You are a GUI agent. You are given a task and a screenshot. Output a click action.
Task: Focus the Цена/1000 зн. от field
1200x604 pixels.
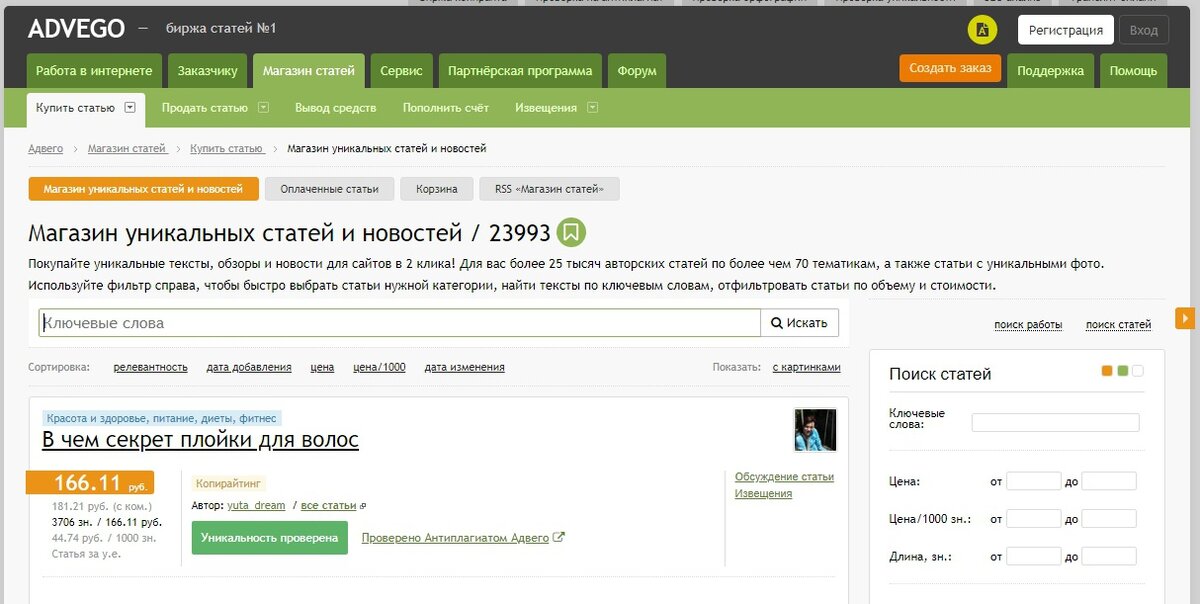(x=1033, y=519)
